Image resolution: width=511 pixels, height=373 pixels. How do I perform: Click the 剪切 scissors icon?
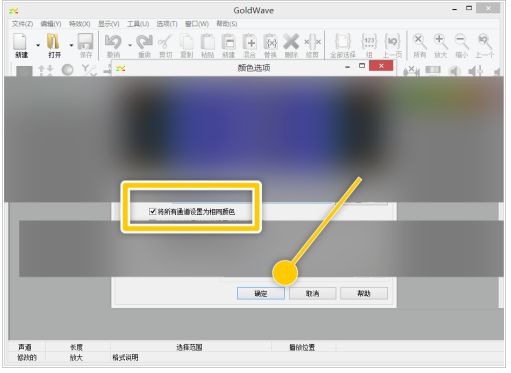pyautogui.click(x=165, y=42)
